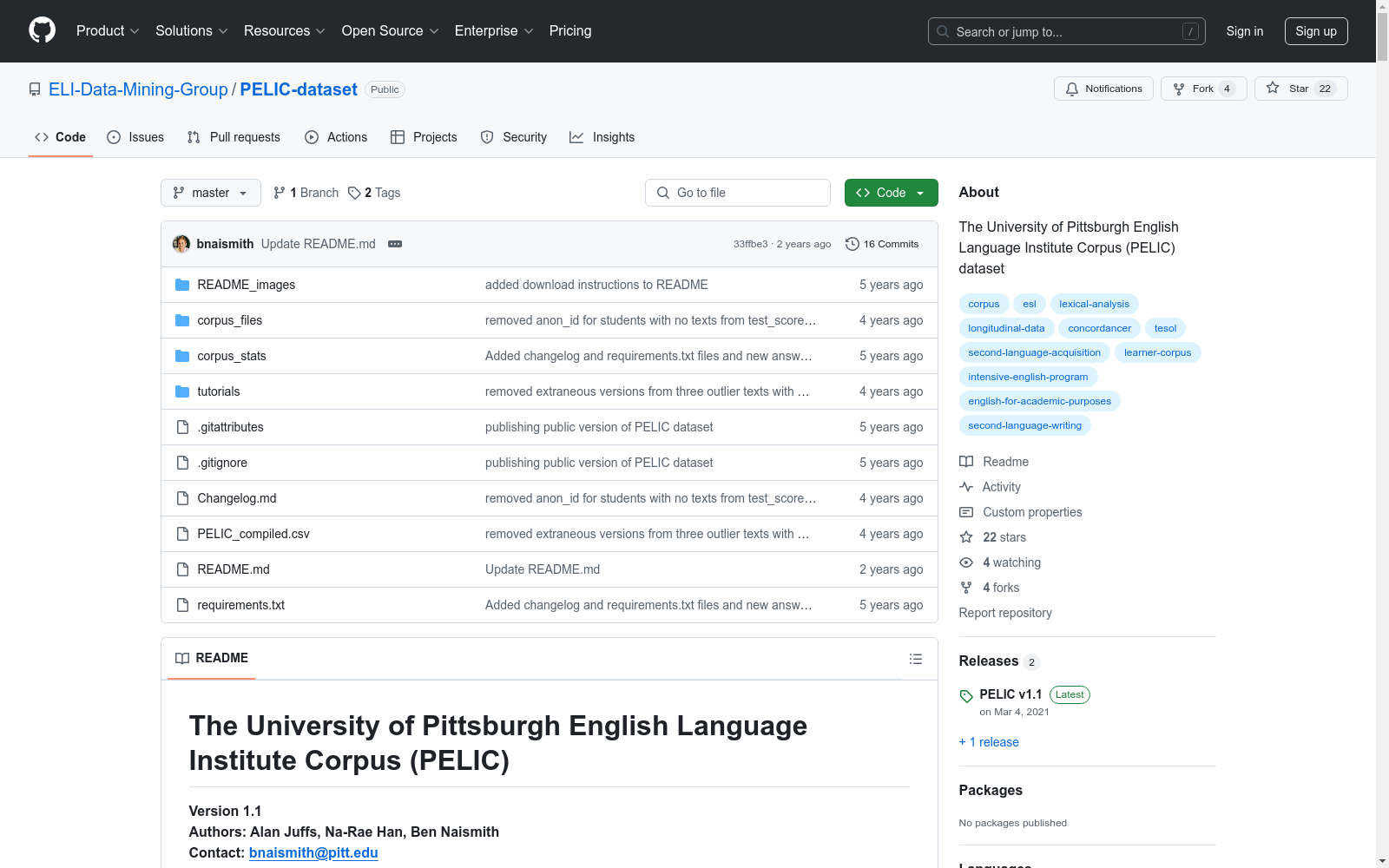The width and height of the screenshot is (1389, 868).
Task: Open the Issues tab
Action: tap(135, 137)
